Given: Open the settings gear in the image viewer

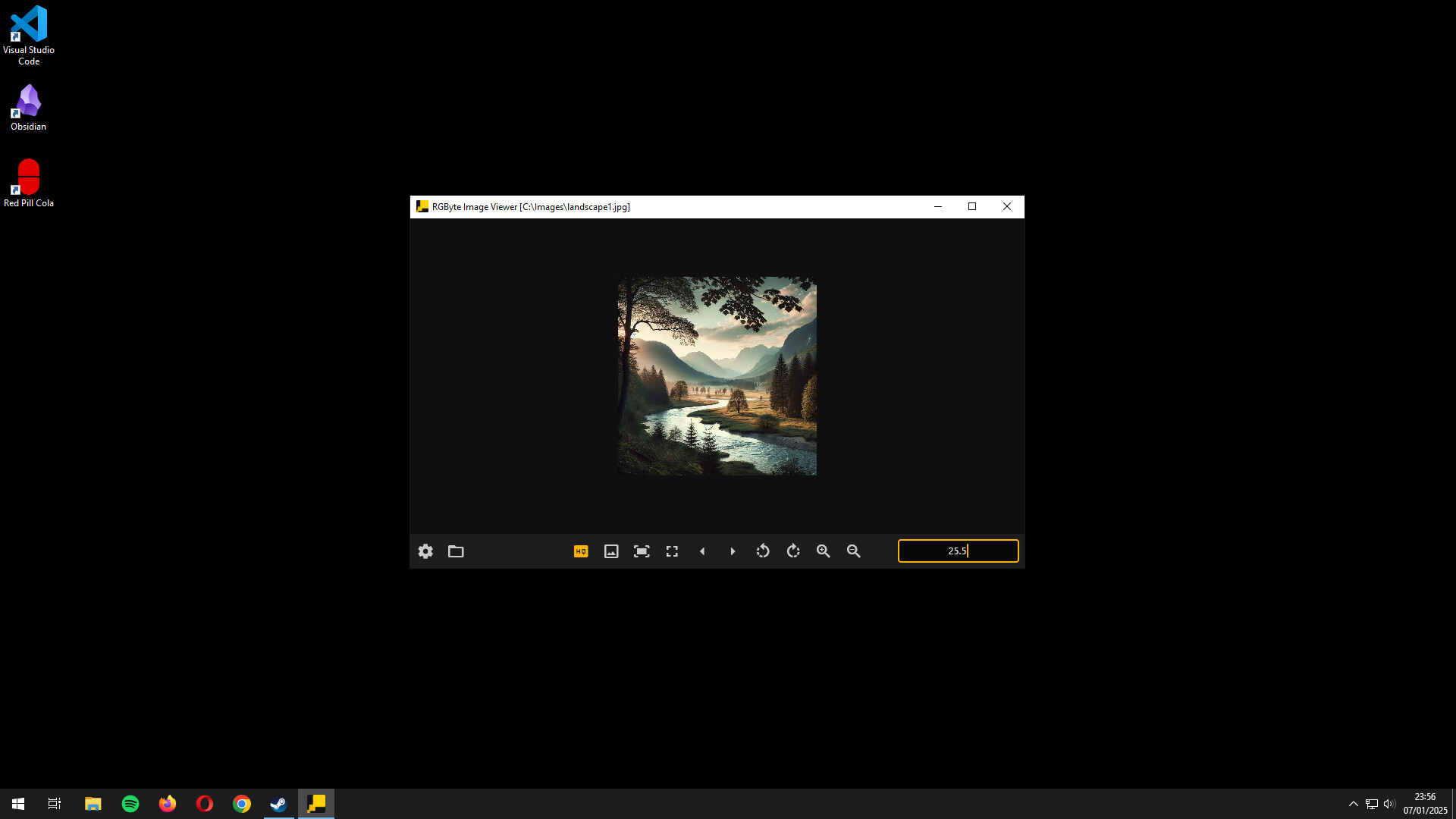Looking at the screenshot, I should point(425,551).
